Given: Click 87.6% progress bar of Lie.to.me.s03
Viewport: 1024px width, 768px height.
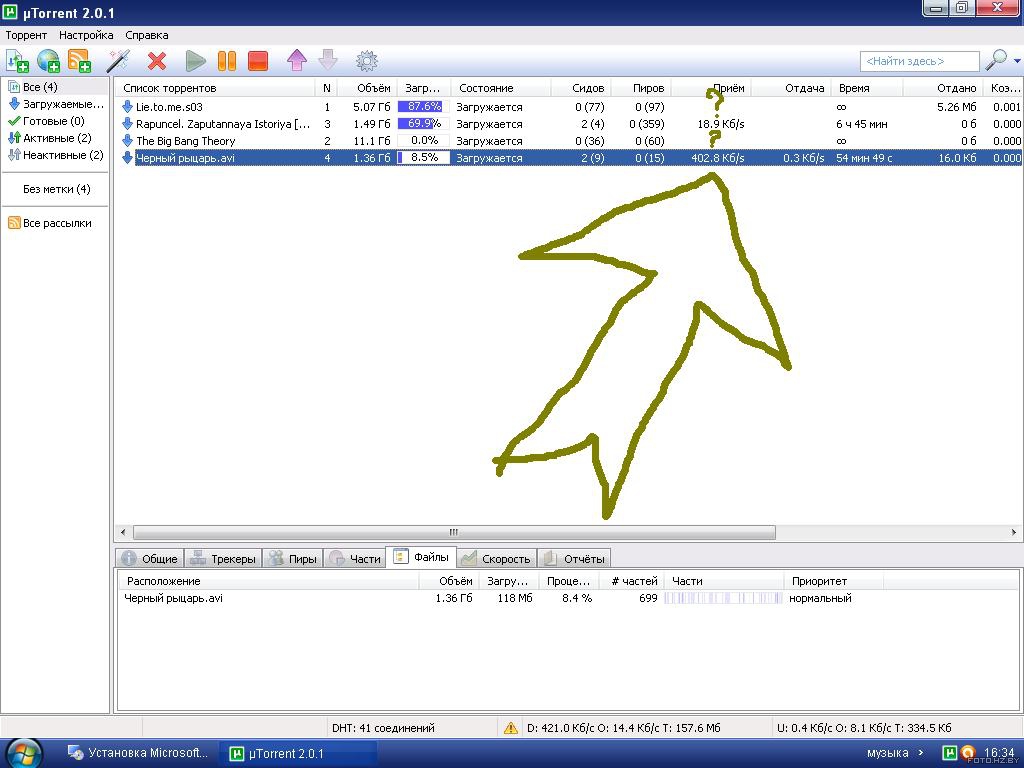Looking at the screenshot, I should [424, 106].
